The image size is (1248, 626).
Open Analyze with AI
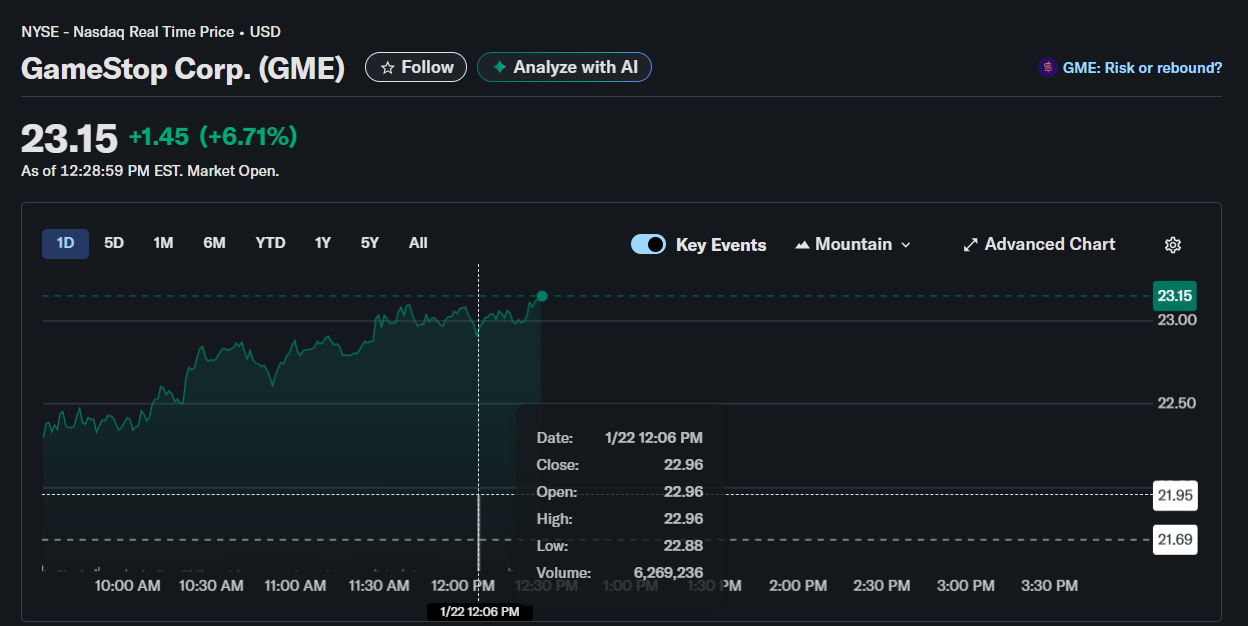tap(564, 67)
